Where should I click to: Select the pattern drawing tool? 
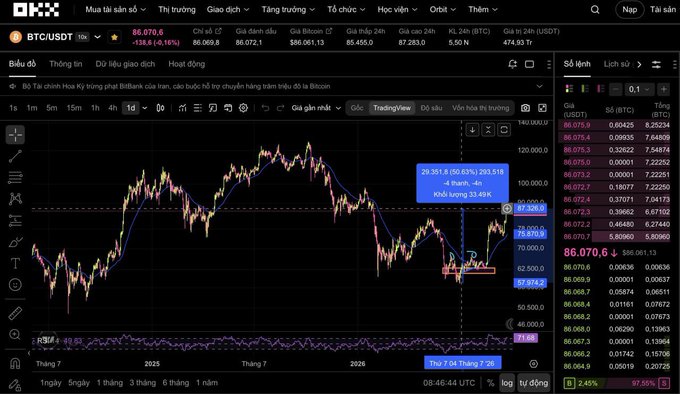(x=15, y=199)
